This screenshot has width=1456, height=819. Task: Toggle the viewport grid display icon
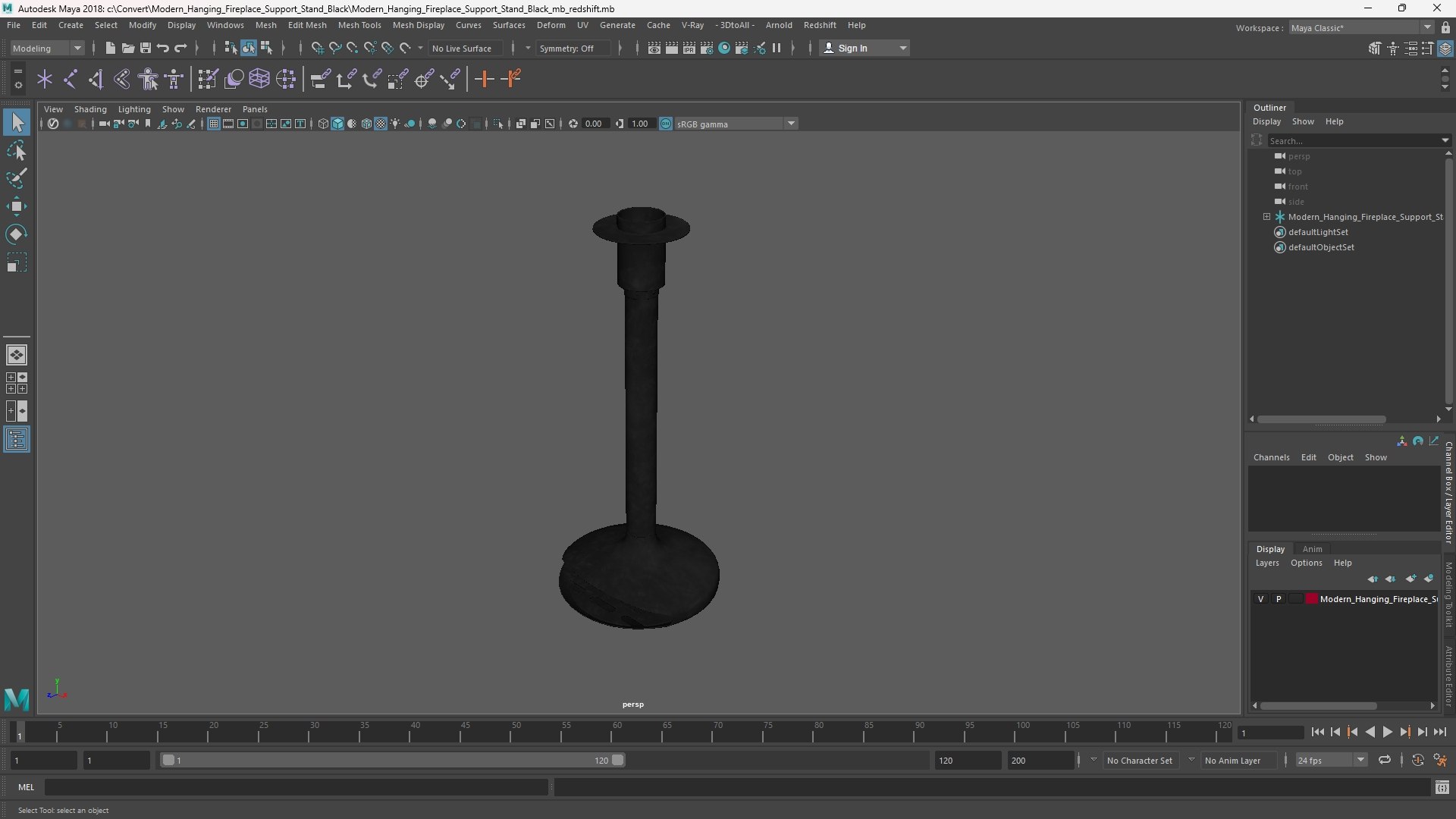tap(214, 124)
